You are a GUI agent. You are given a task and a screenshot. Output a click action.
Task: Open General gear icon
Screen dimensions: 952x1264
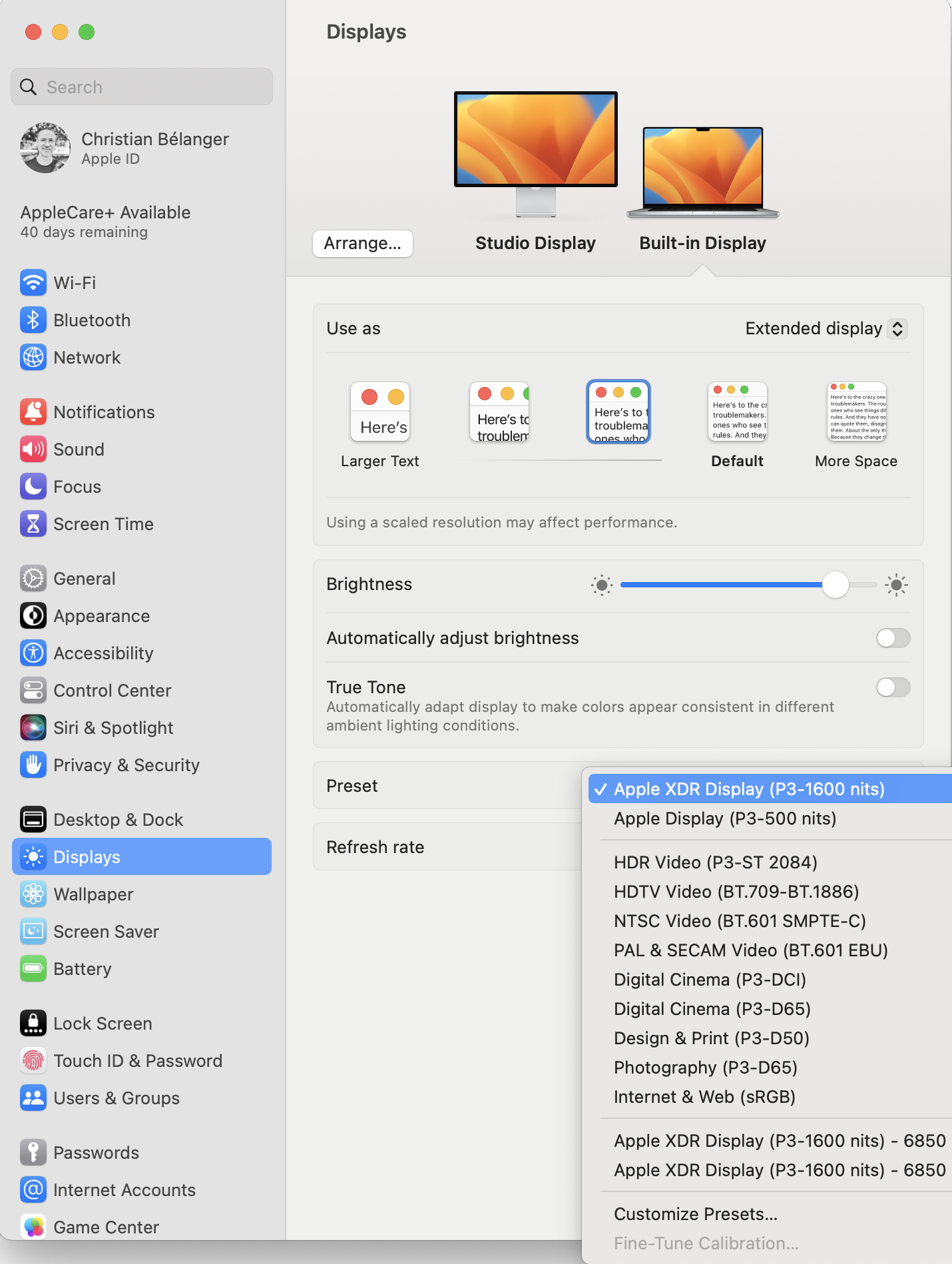[33, 578]
